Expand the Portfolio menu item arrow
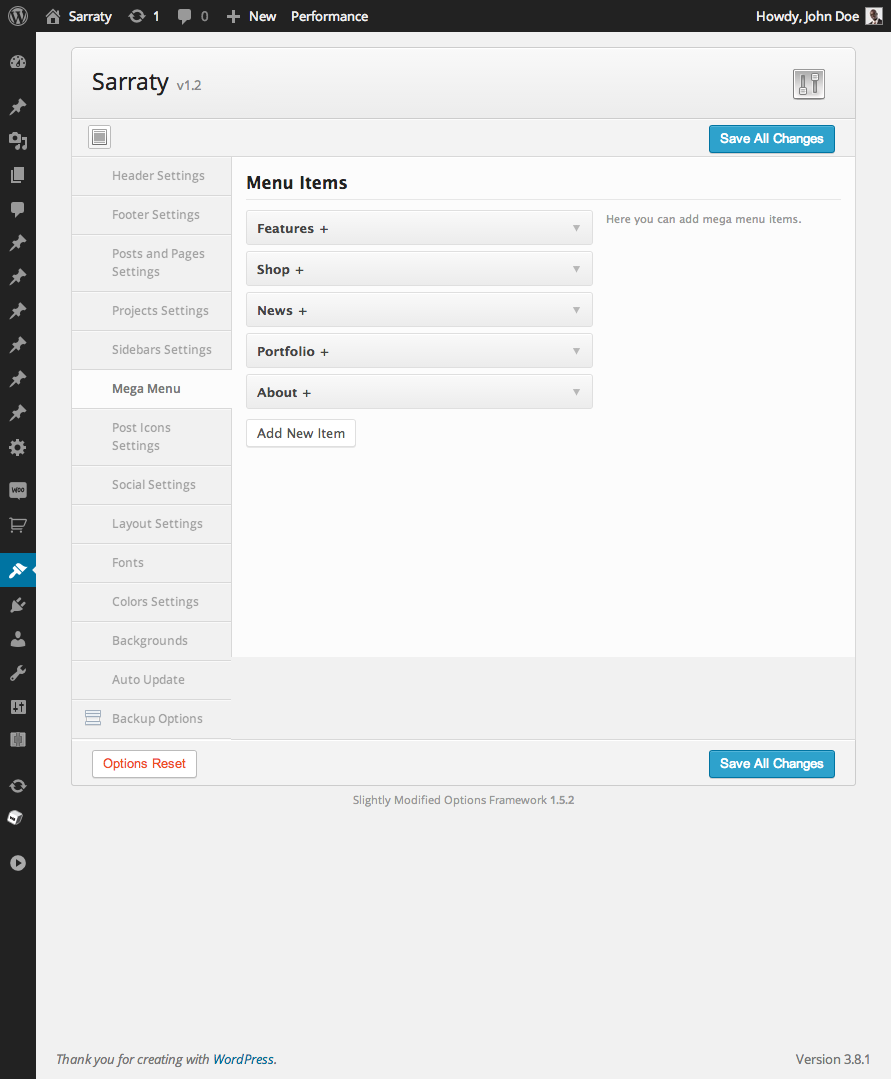This screenshot has height=1079, width=891. coord(576,351)
